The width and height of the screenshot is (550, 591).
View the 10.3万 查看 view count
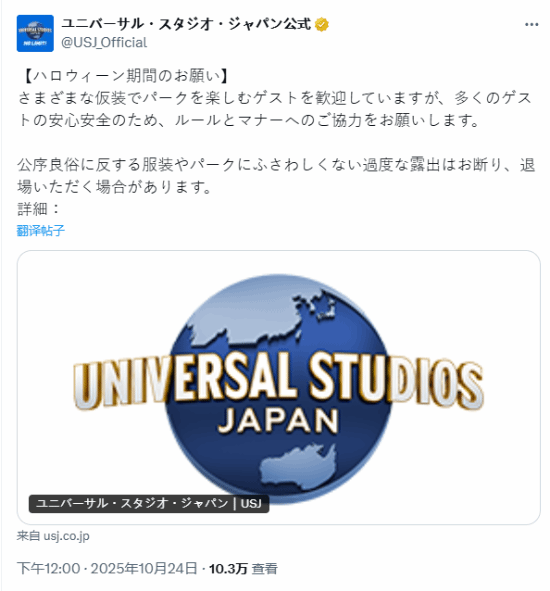[x=243, y=568]
